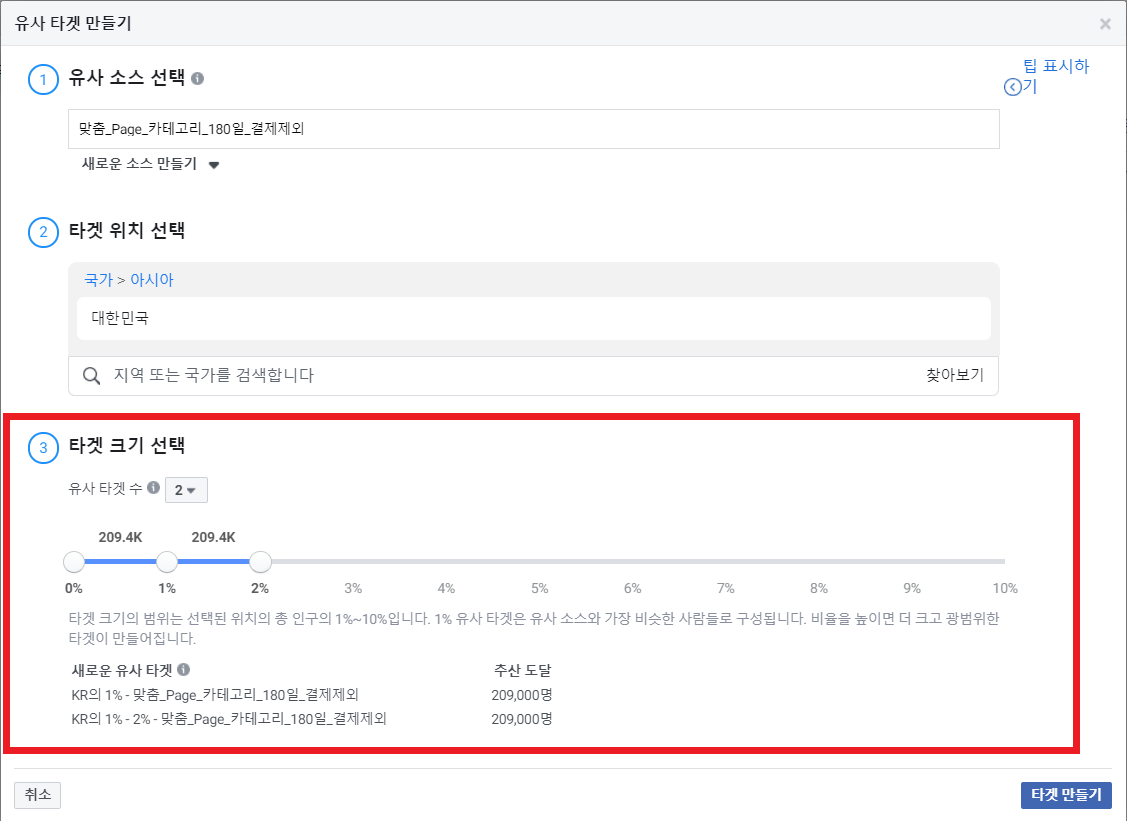This screenshot has height=821, width=1127.
Task: Open the 유사 타겟 수 dropdown showing 2
Action: pos(186,490)
